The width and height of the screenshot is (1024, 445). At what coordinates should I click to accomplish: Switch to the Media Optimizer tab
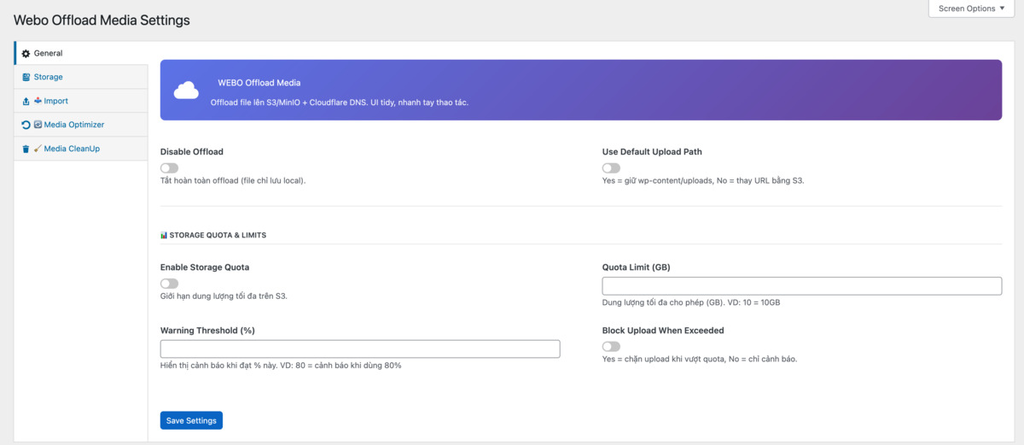click(74, 125)
